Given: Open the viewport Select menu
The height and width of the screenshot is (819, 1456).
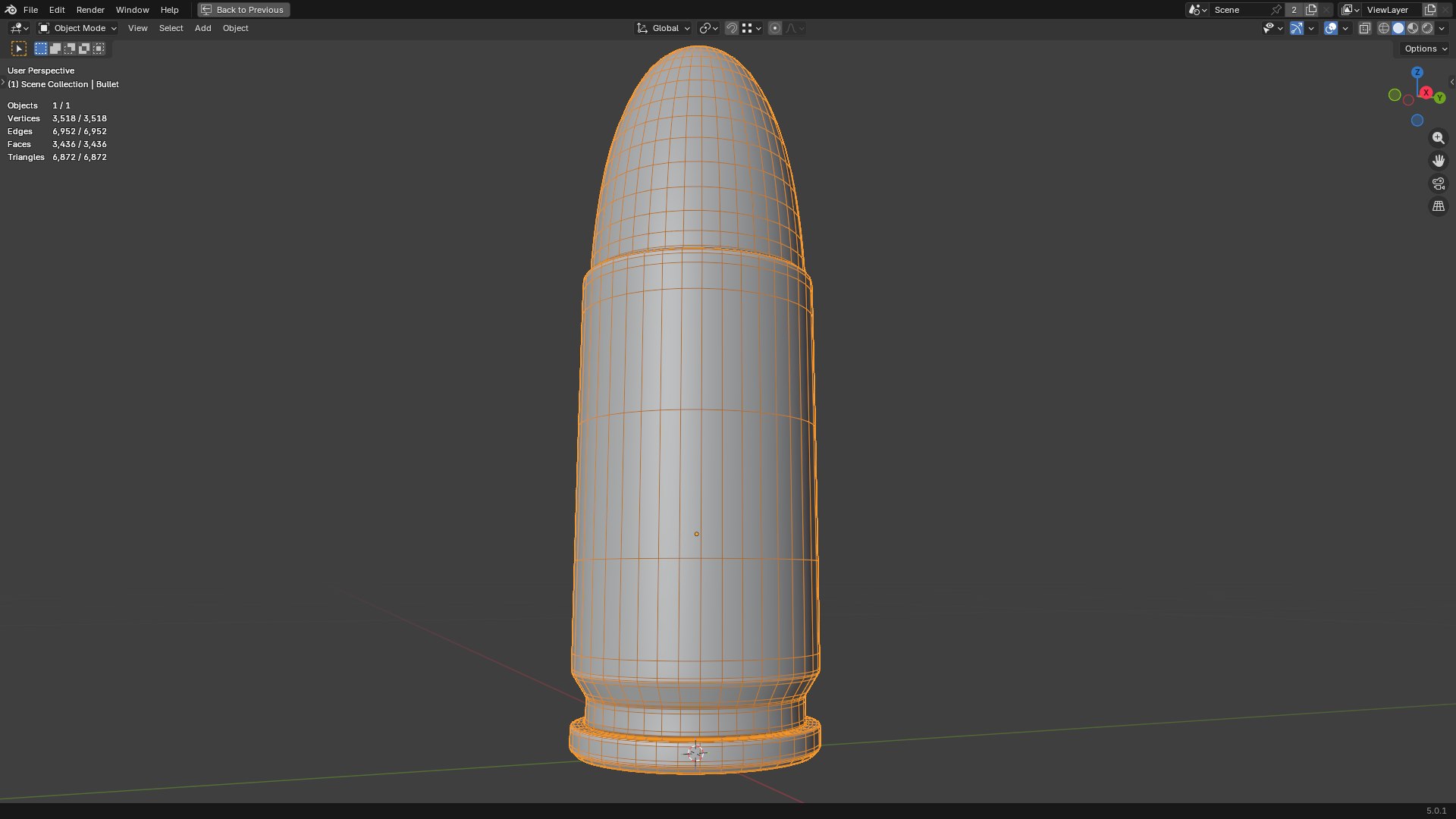Looking at the screenshot, I should pos(171,28).
